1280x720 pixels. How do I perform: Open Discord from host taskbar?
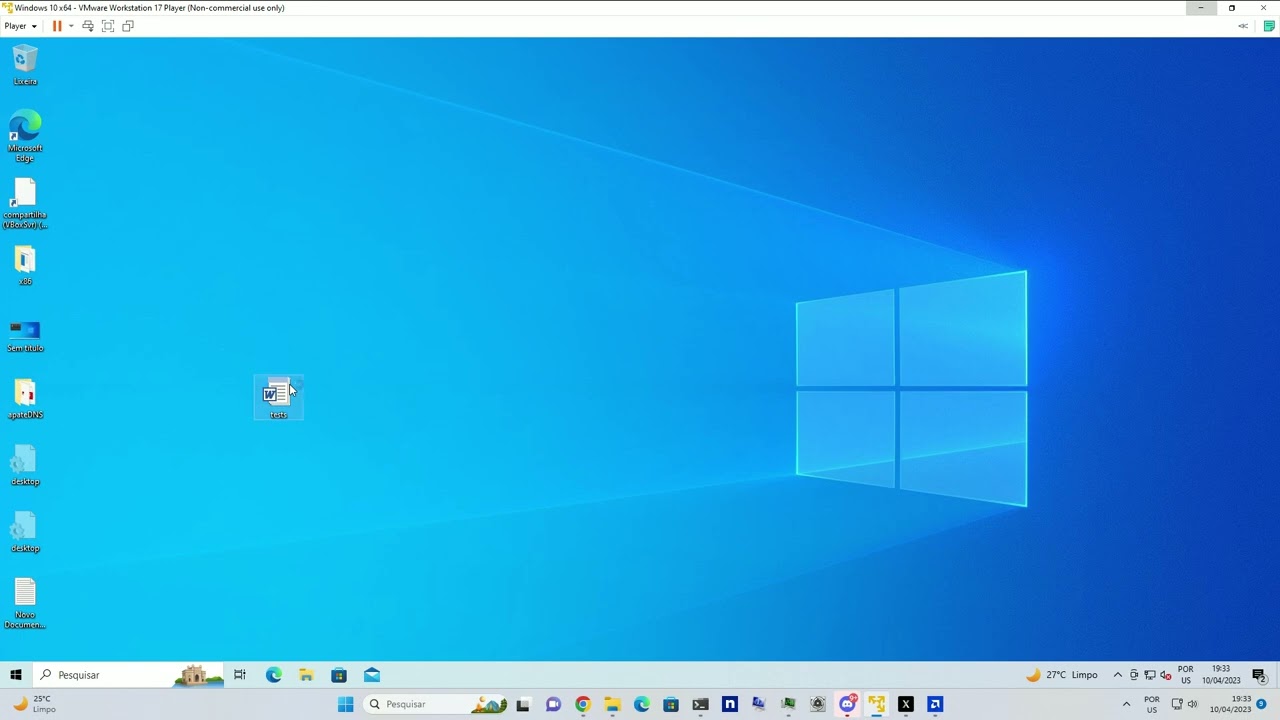coord(847,704)
